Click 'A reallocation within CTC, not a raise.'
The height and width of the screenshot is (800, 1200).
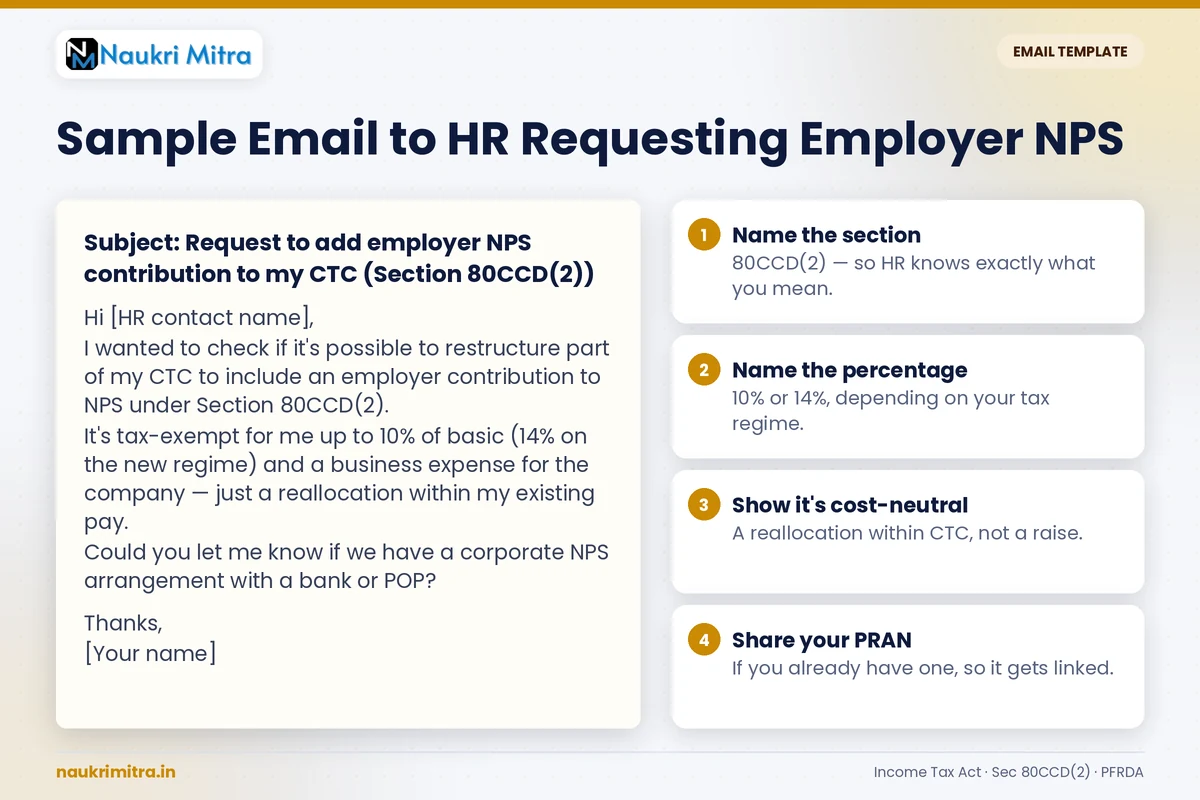[907, 533]
